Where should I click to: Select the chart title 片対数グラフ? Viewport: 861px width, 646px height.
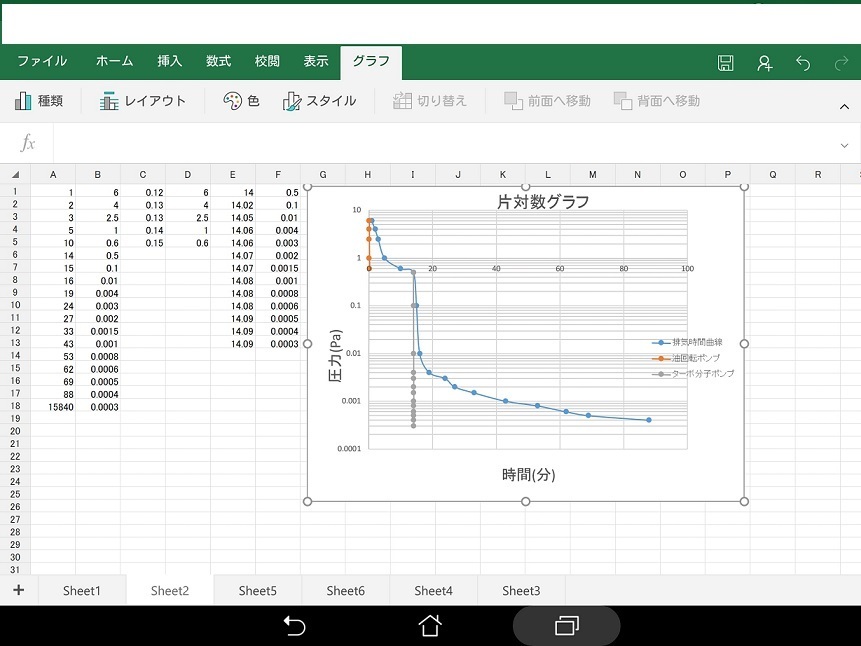coord(543,202)
